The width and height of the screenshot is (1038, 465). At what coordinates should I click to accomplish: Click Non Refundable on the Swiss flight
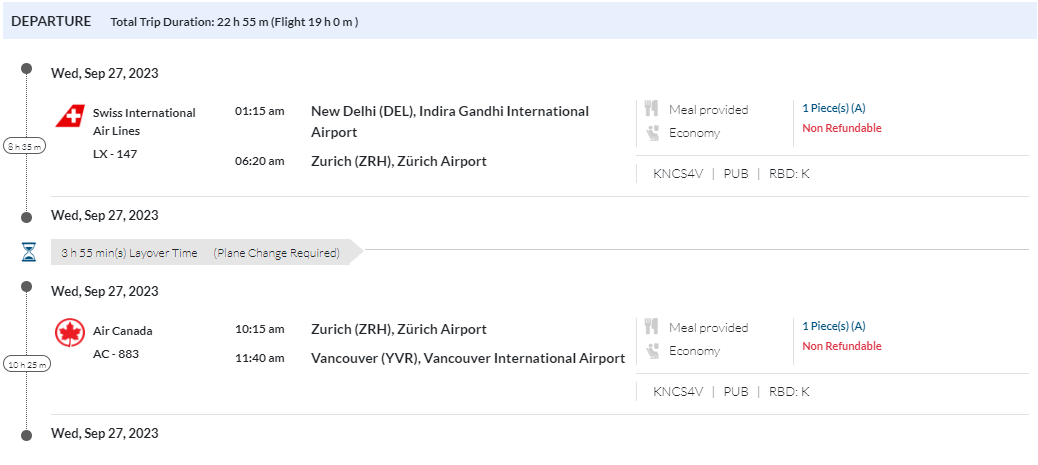click(x=841, y=128)
